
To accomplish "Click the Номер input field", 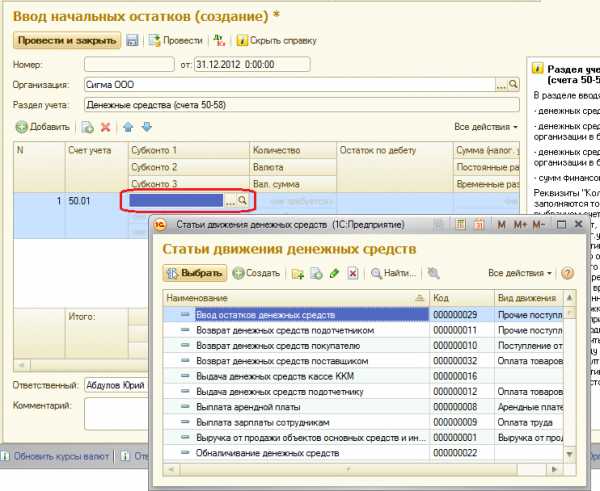I will (x=129, y=64).
